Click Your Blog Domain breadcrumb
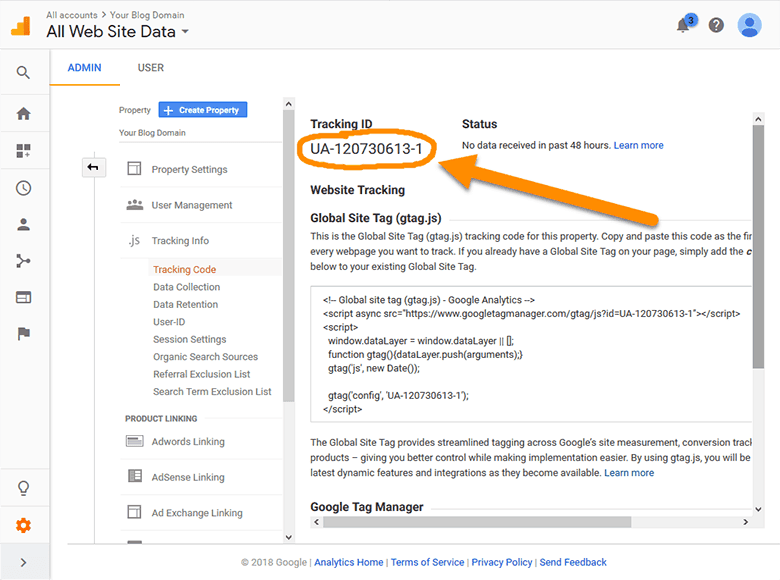The image size is (780, 580). pos(147,15)
